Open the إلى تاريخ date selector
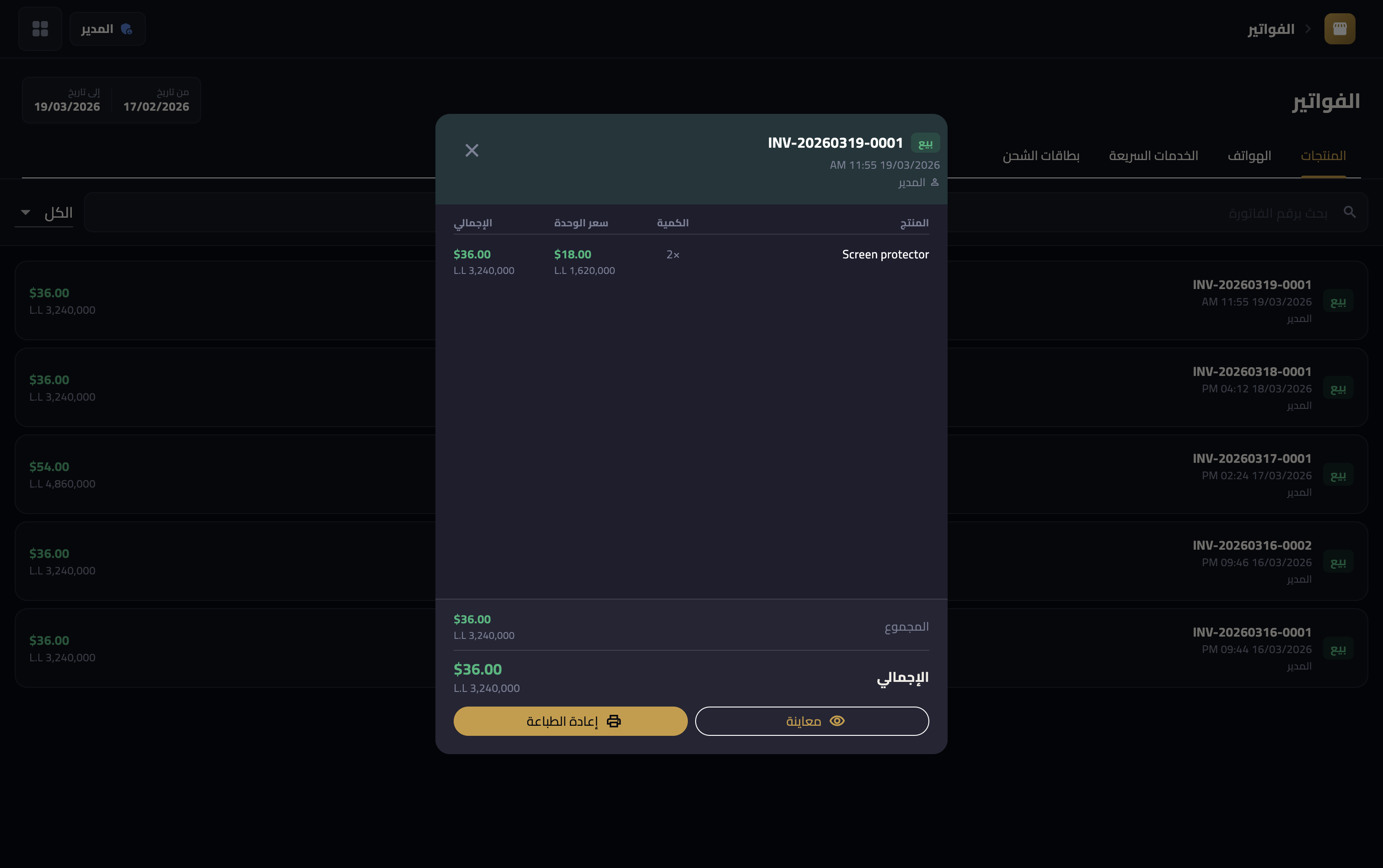 [67, 99]
